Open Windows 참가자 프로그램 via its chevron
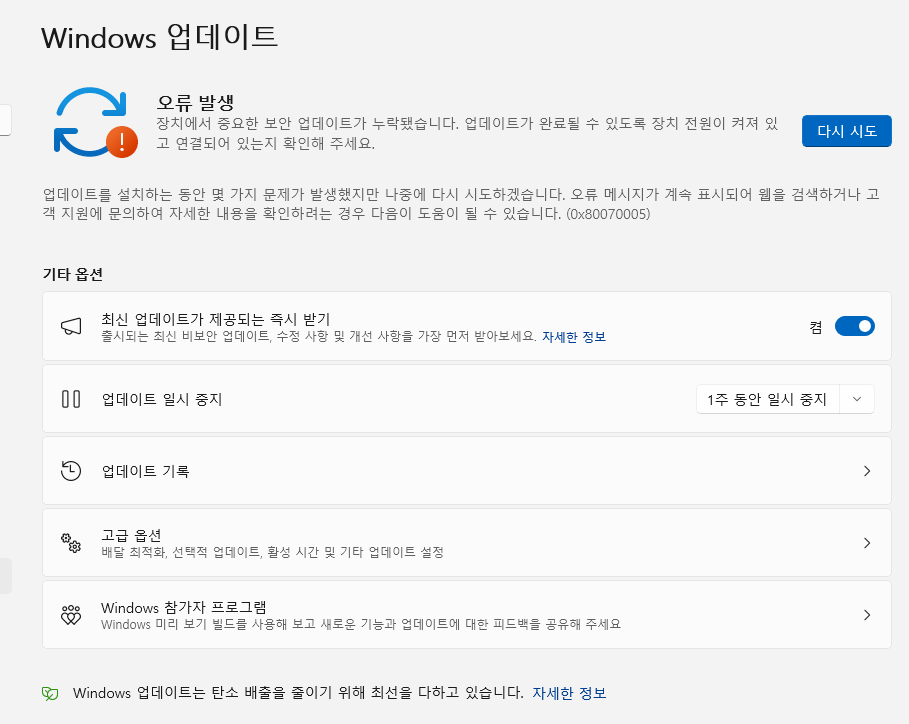Viewport: 909px width, 724px height. tap(867, 614)
